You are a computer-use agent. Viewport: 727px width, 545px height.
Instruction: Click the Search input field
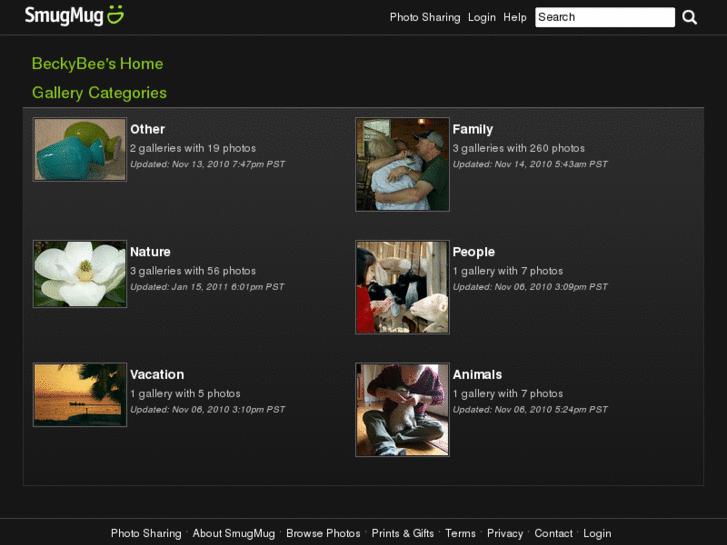click(x=605, y=17)
